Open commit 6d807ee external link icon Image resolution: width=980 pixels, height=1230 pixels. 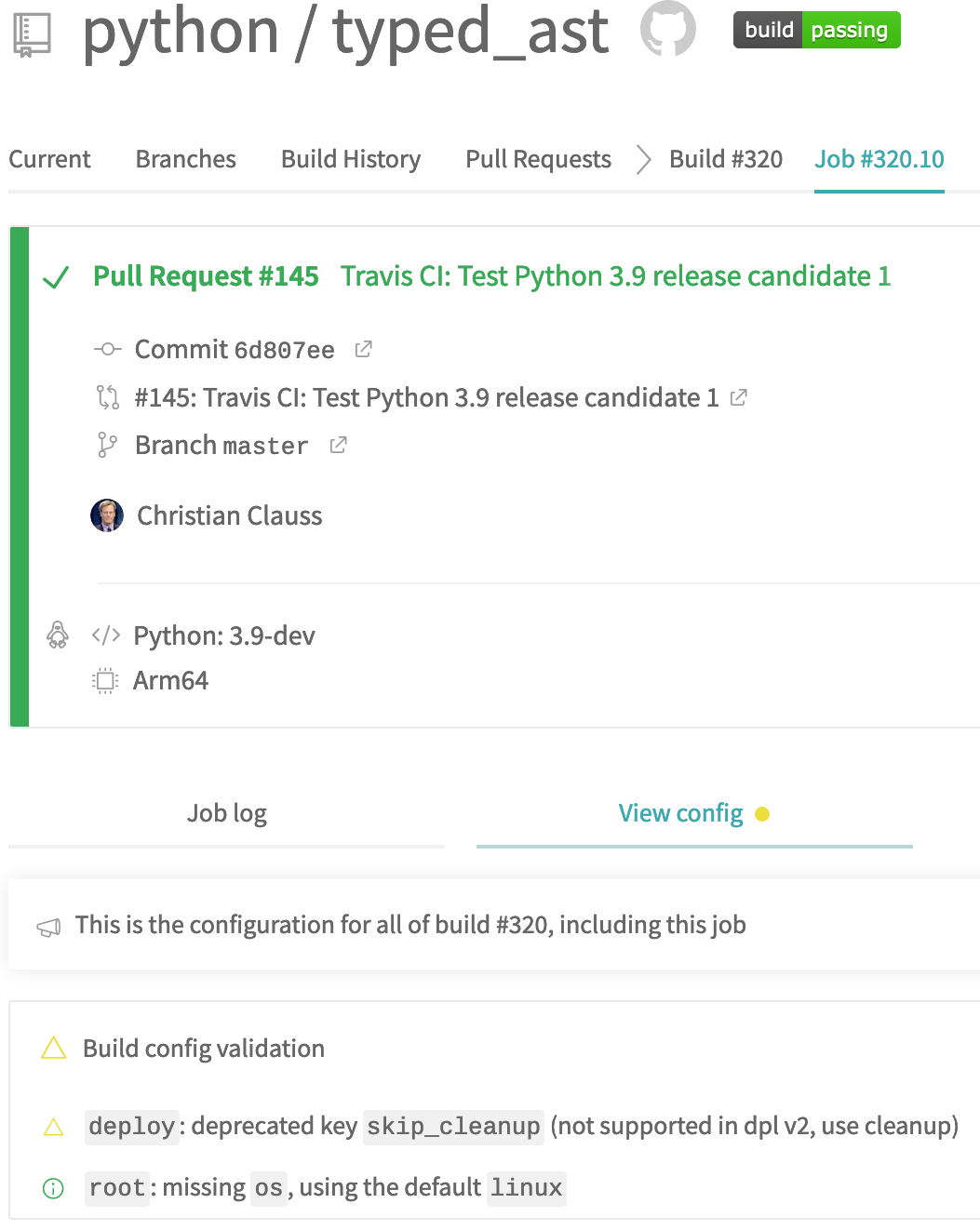[364, 349]
